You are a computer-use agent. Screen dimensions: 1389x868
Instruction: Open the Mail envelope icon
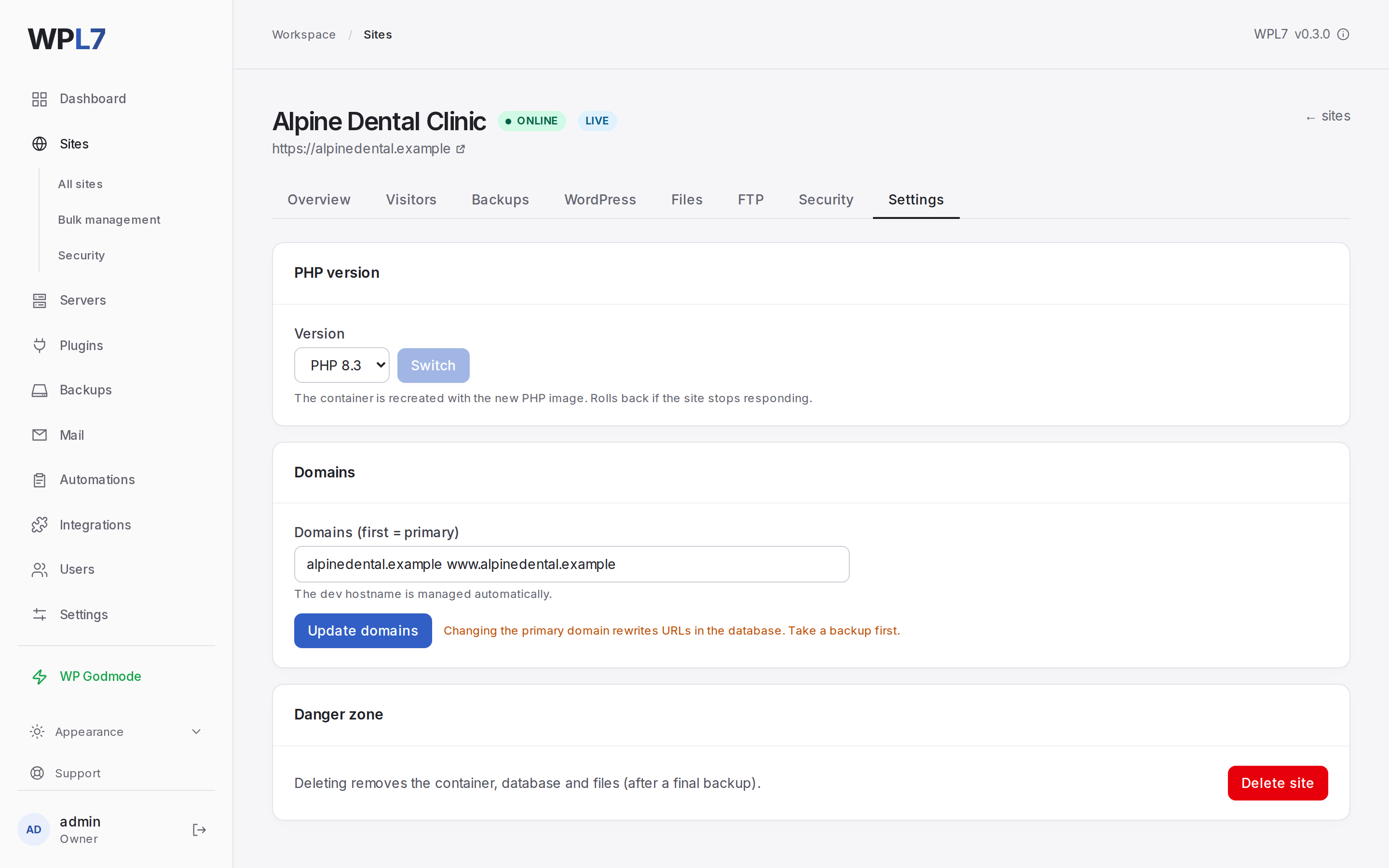click(x=39, y=435)
